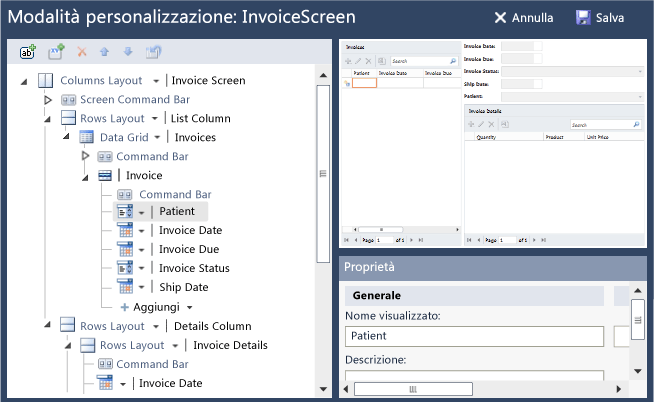The width and height of the screenshot is (654, 402).
Task: Click the Invoice Details rows layout icon
Action: pos(87,345)
